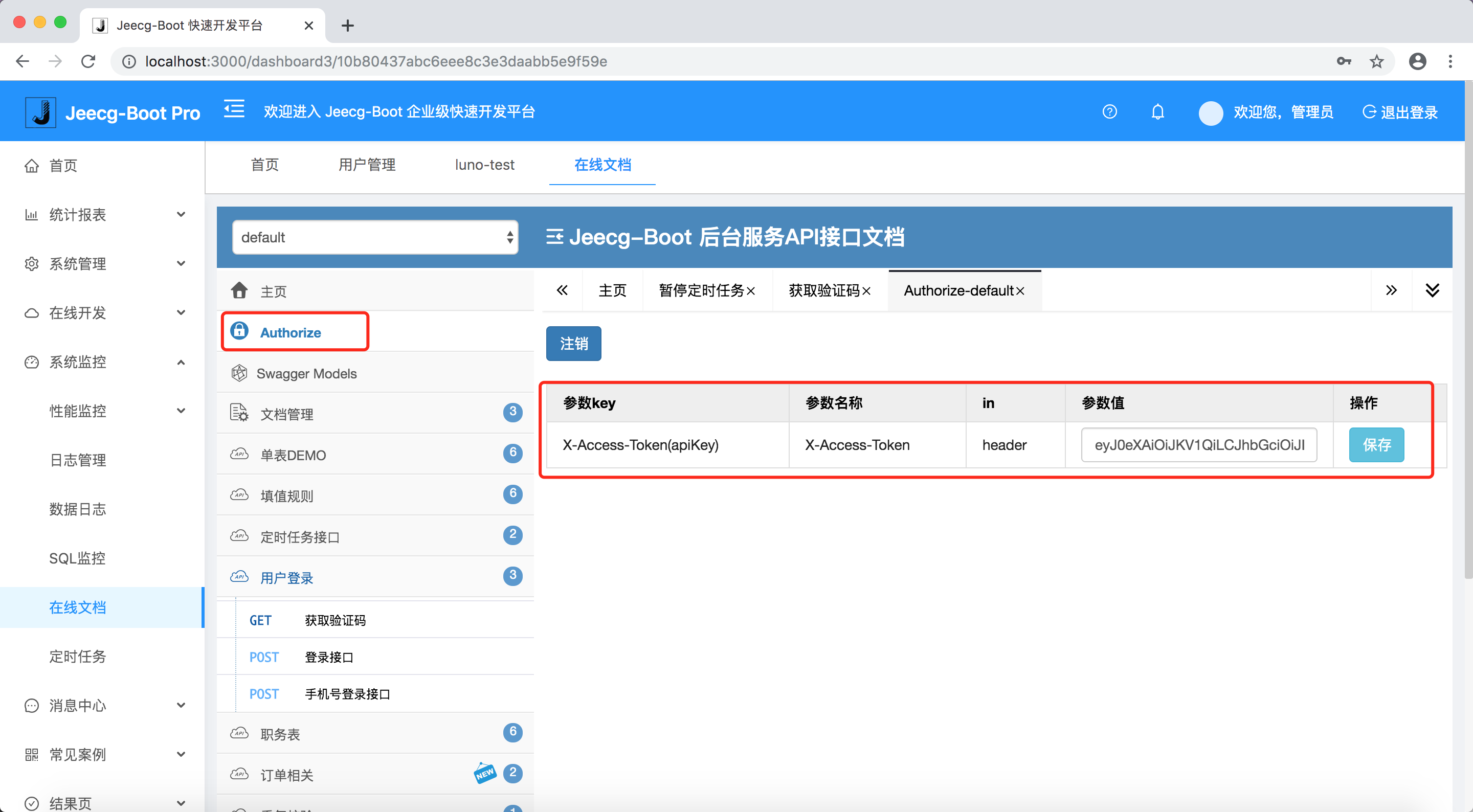Open the notification bell icon

coord(1157,111)
